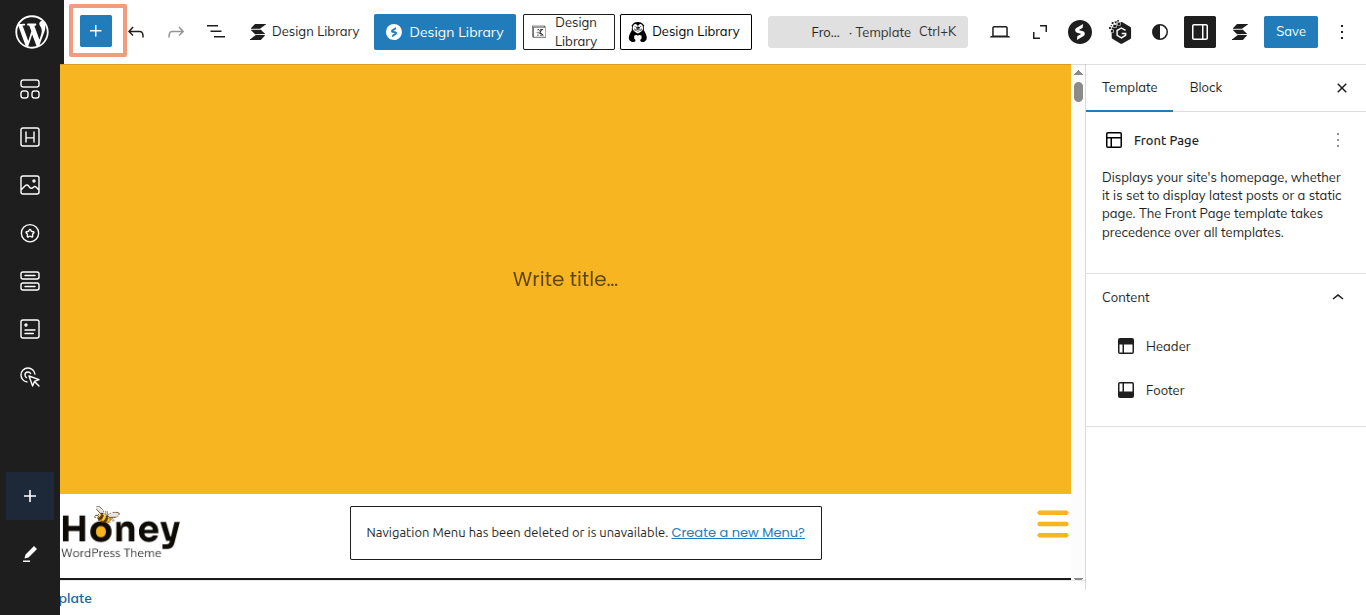The image size is (1366, 615).
Task: Open the blue Design Library button
Action: [445, 32]
